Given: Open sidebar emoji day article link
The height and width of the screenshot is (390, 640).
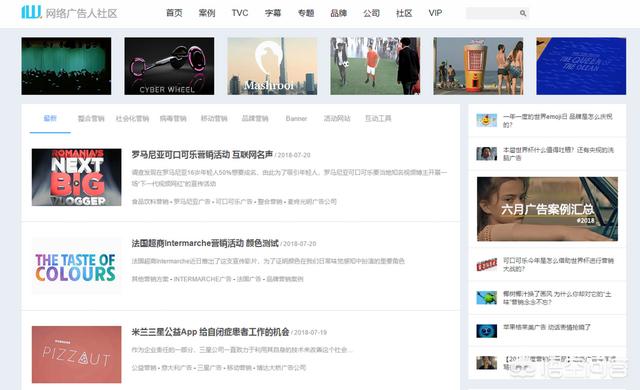Looking at the screenshot, I should [x=558, y=120].
